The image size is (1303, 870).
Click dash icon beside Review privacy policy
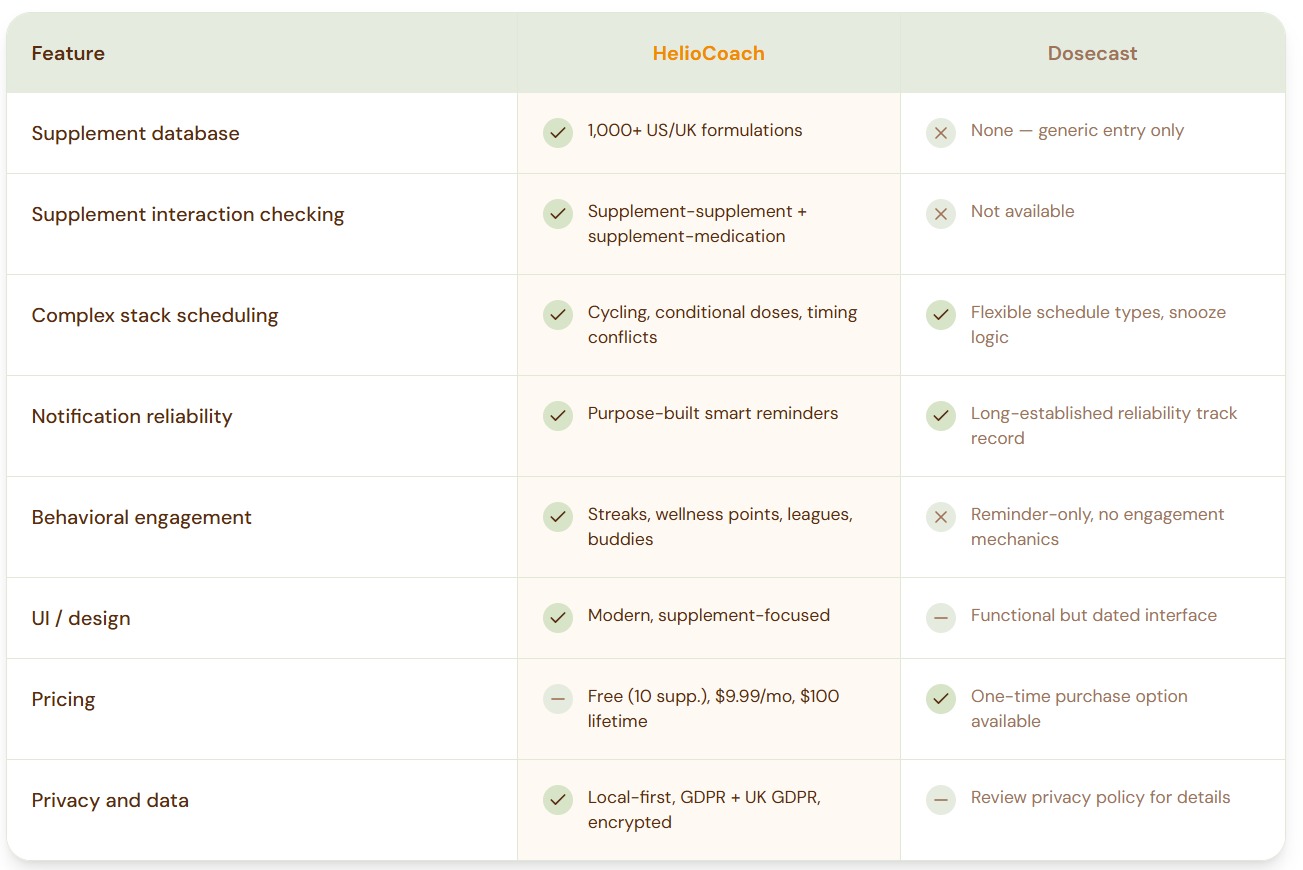(x=940, y=799)
